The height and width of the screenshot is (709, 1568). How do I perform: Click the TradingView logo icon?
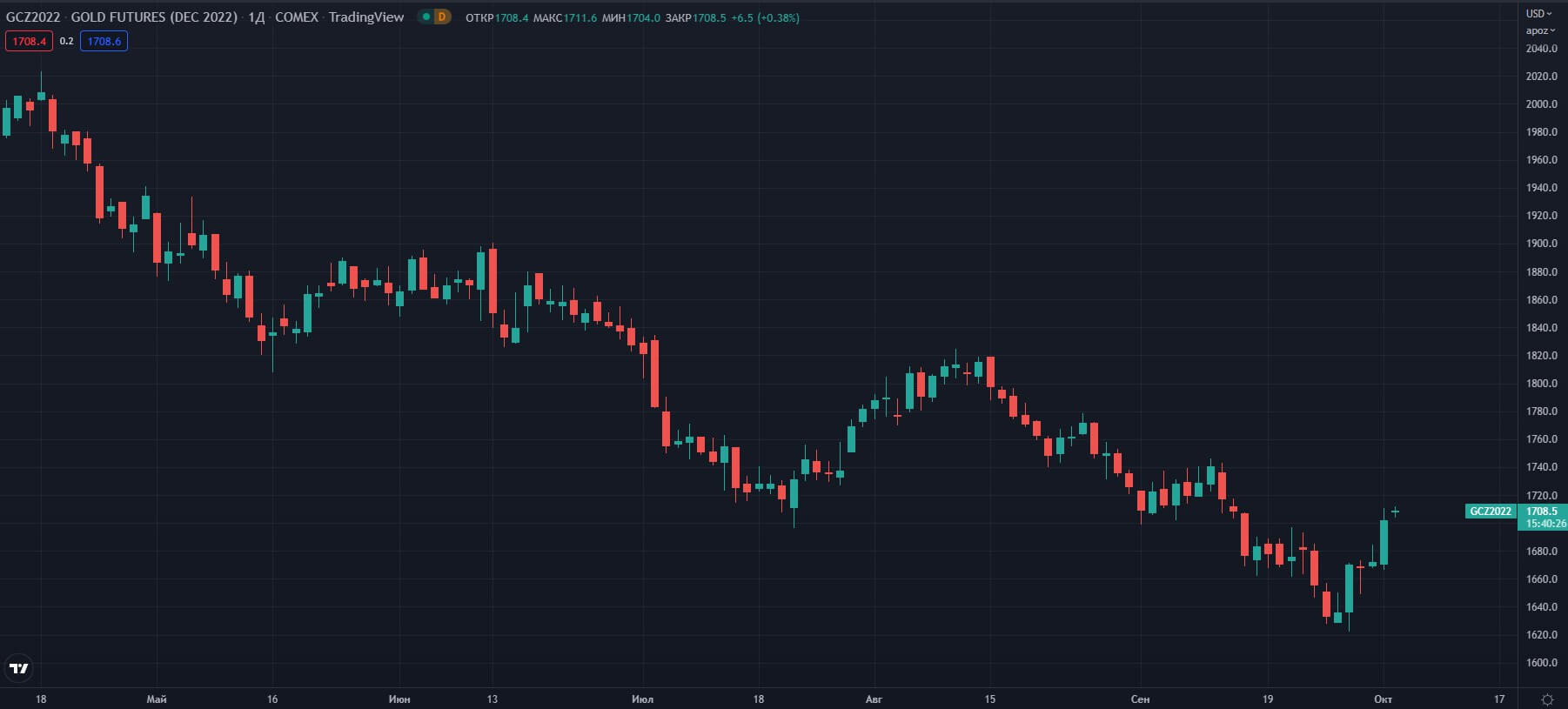(x=18, y=668)
